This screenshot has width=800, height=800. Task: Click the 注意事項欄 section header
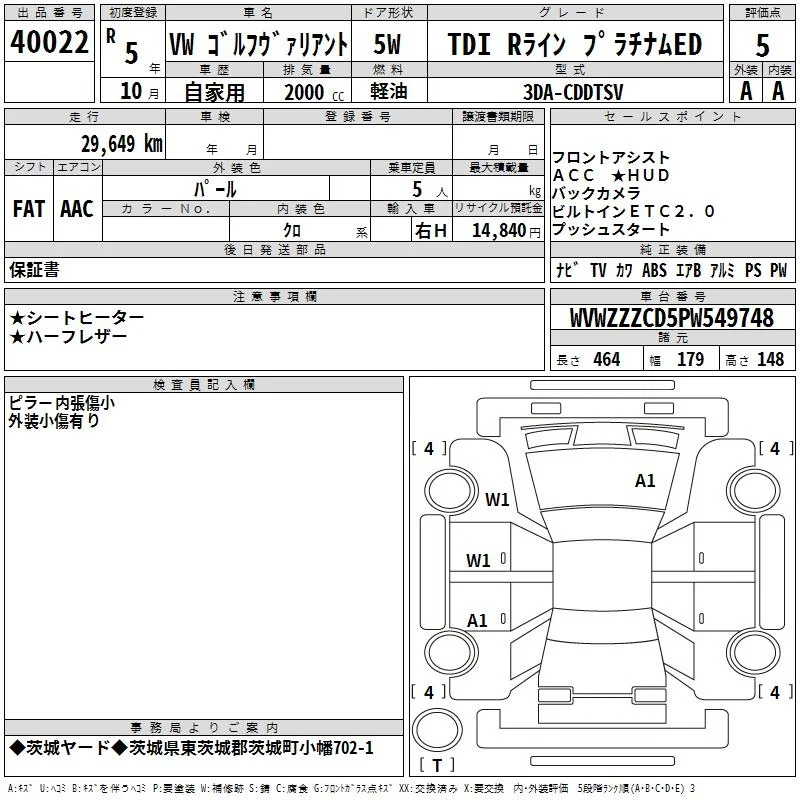[x=274, y=296]
